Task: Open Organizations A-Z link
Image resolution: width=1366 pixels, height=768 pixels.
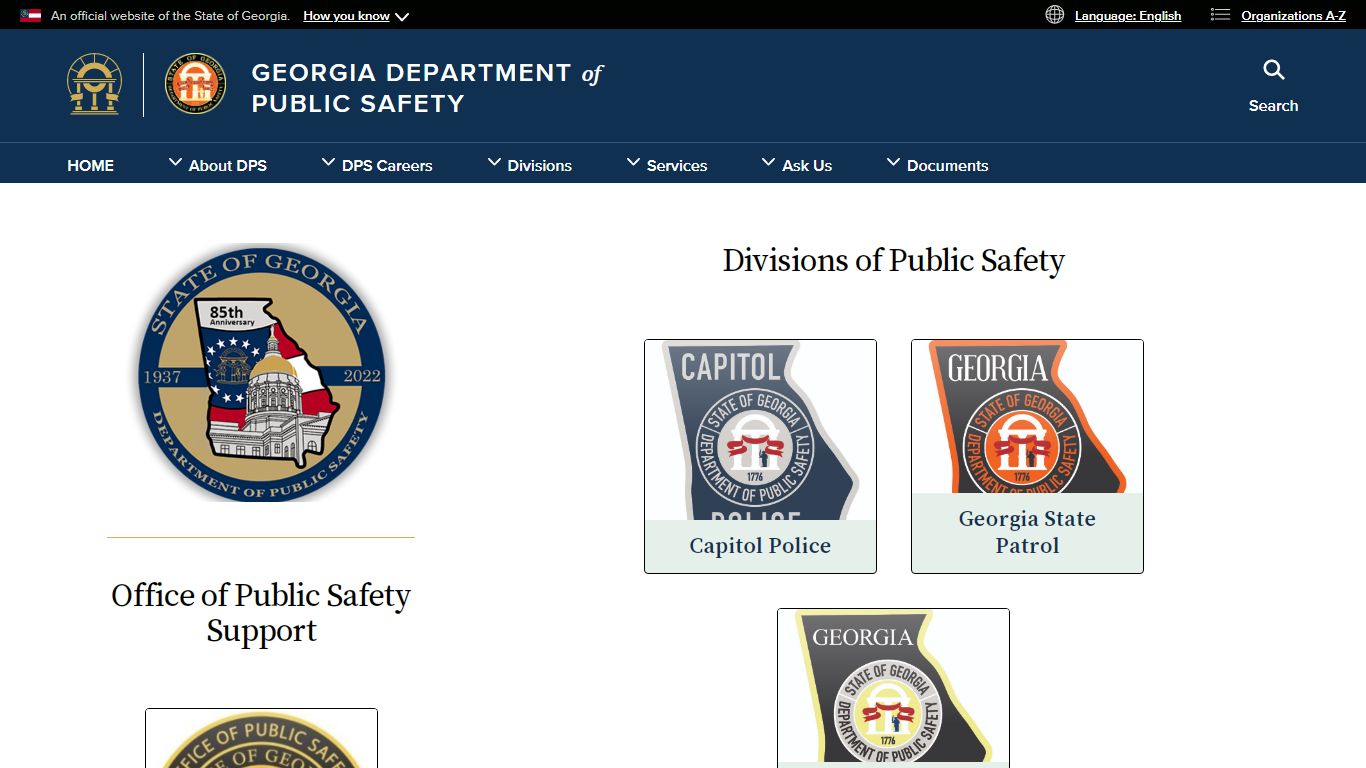Action: [1293, 15]
